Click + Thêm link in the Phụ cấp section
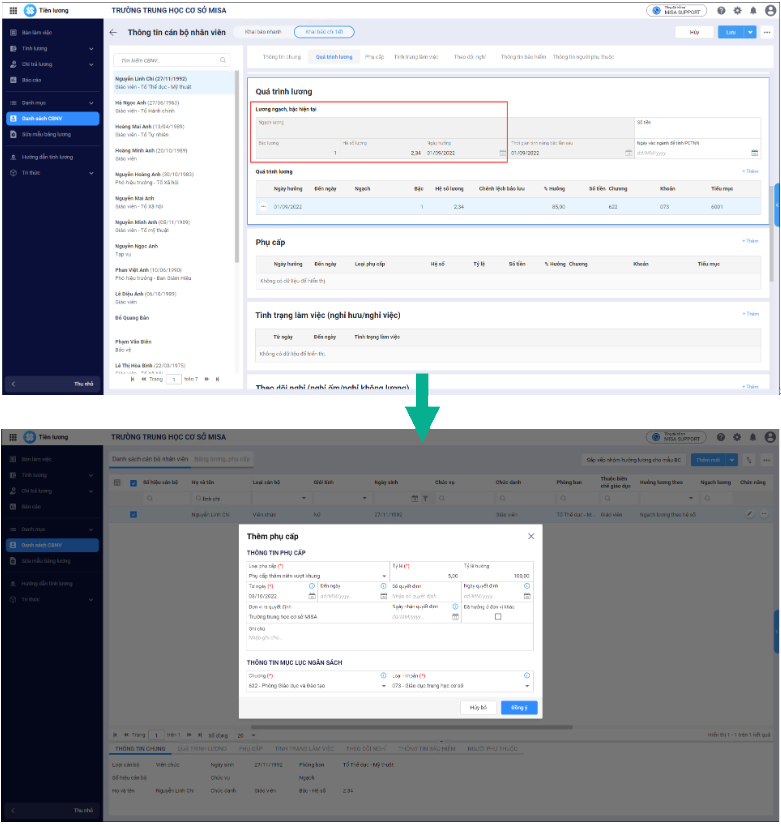 pos(750,241)
